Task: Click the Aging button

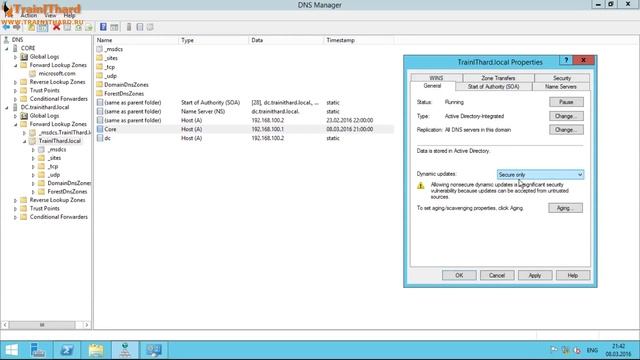Action: click(x=565, y=208)
